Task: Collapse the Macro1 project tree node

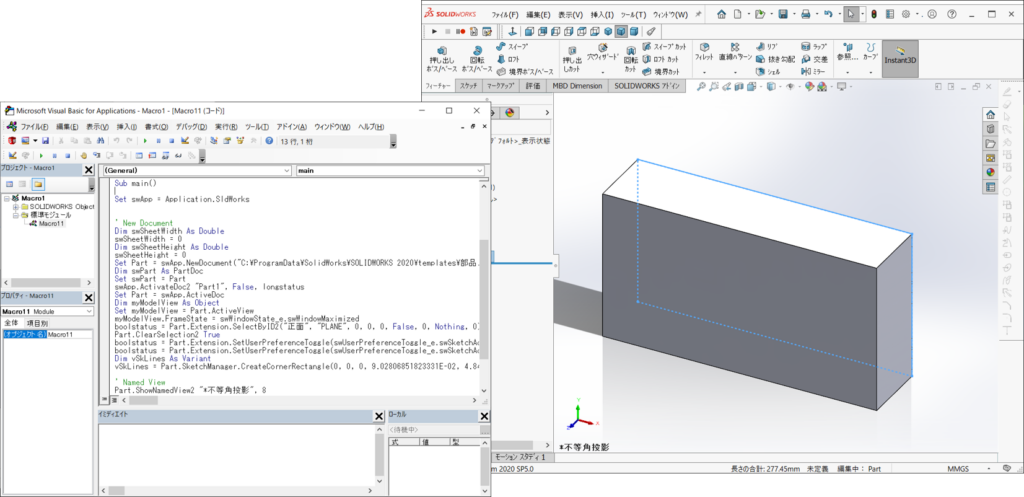Action: pos(7,198)
